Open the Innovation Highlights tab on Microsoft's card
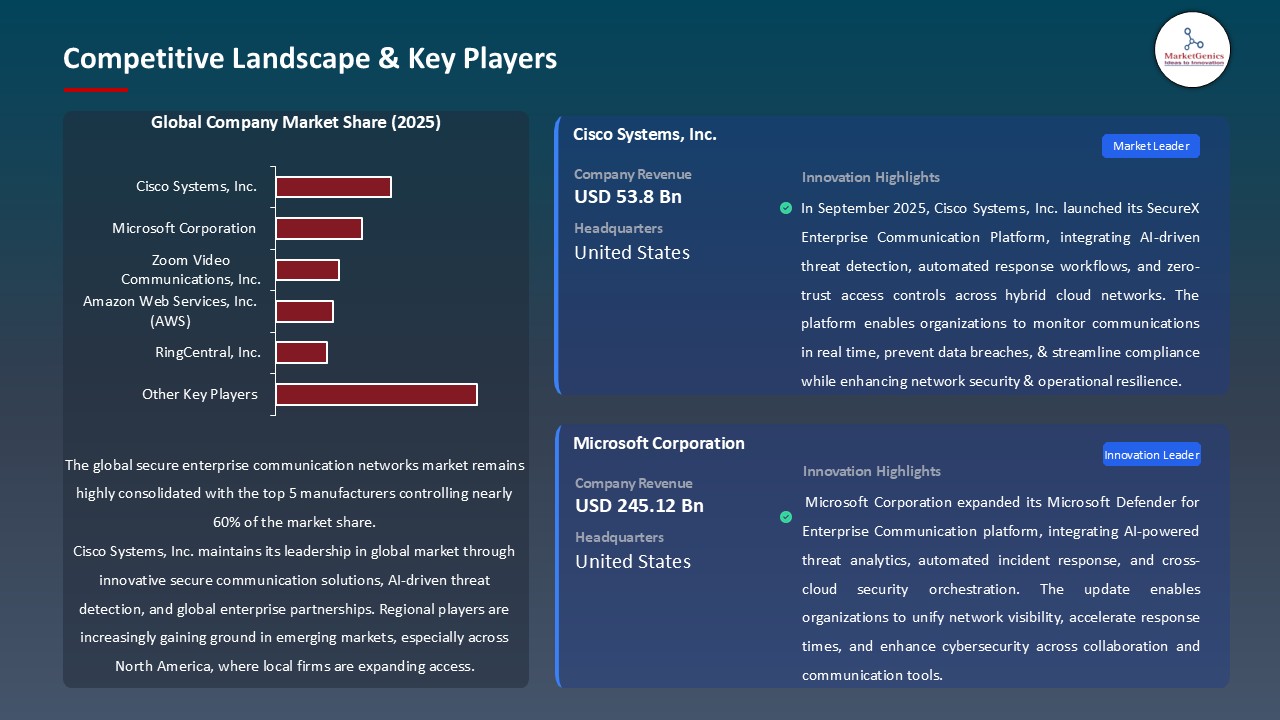This screenshot has height=720, width=1280. [870, 471]
